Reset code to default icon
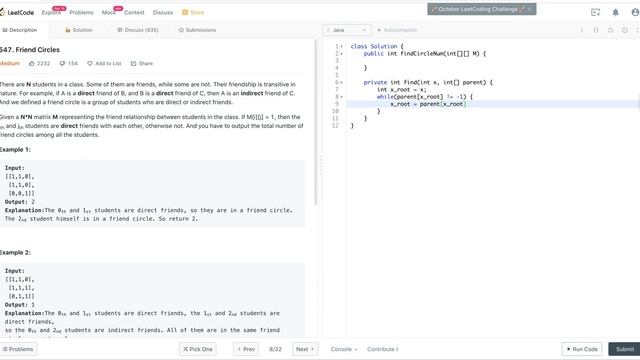 [610, 30]
